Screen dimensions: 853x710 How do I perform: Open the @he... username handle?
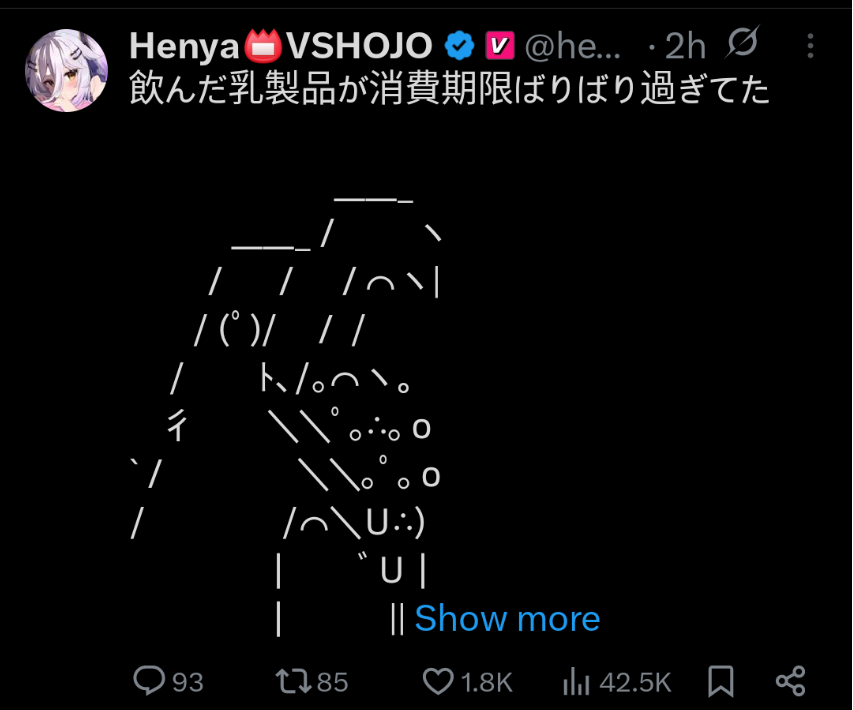coord(572,46)
